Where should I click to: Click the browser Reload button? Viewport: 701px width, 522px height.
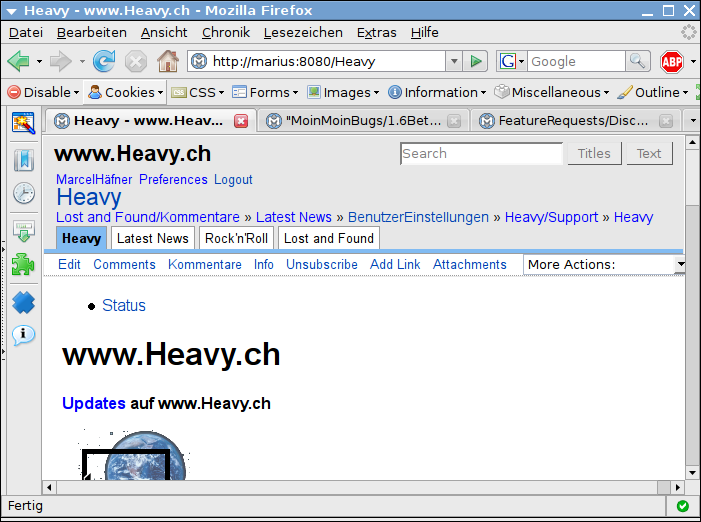104,61
